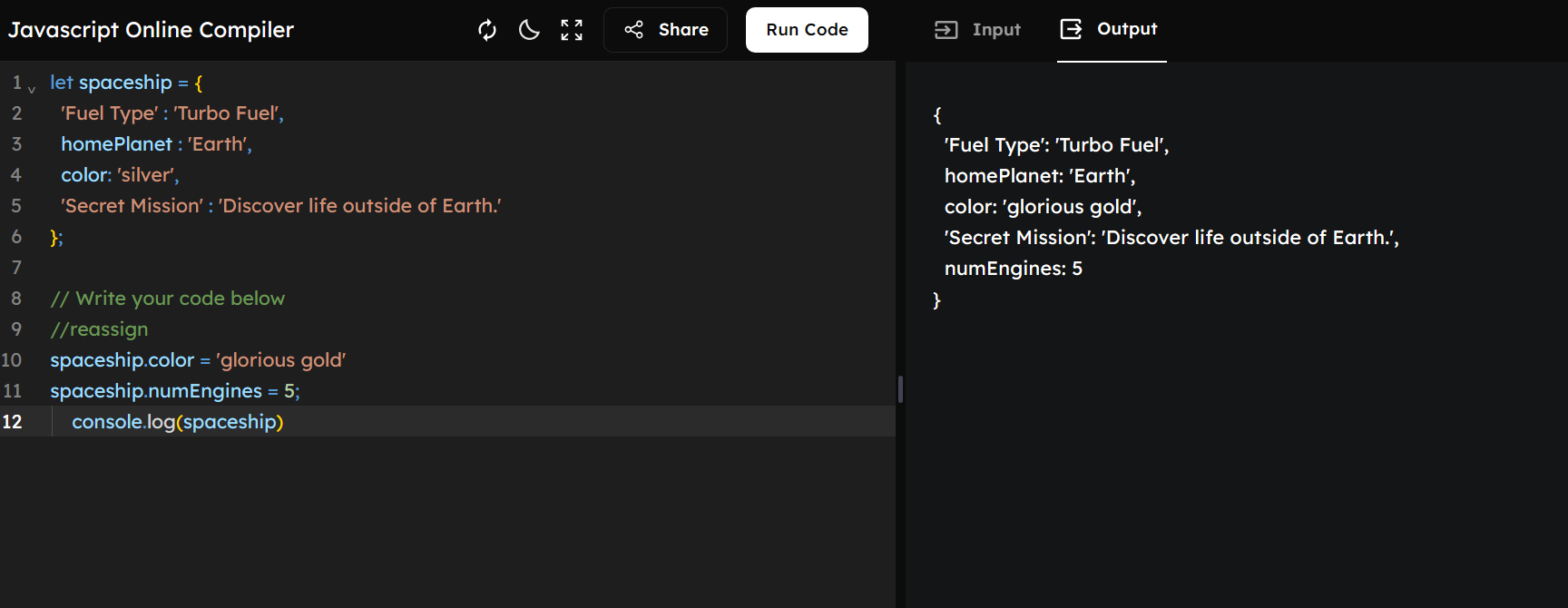Place cursor in console.log(spaceship) line
Screen dimensions: 1568x608
tap(178, 422)
